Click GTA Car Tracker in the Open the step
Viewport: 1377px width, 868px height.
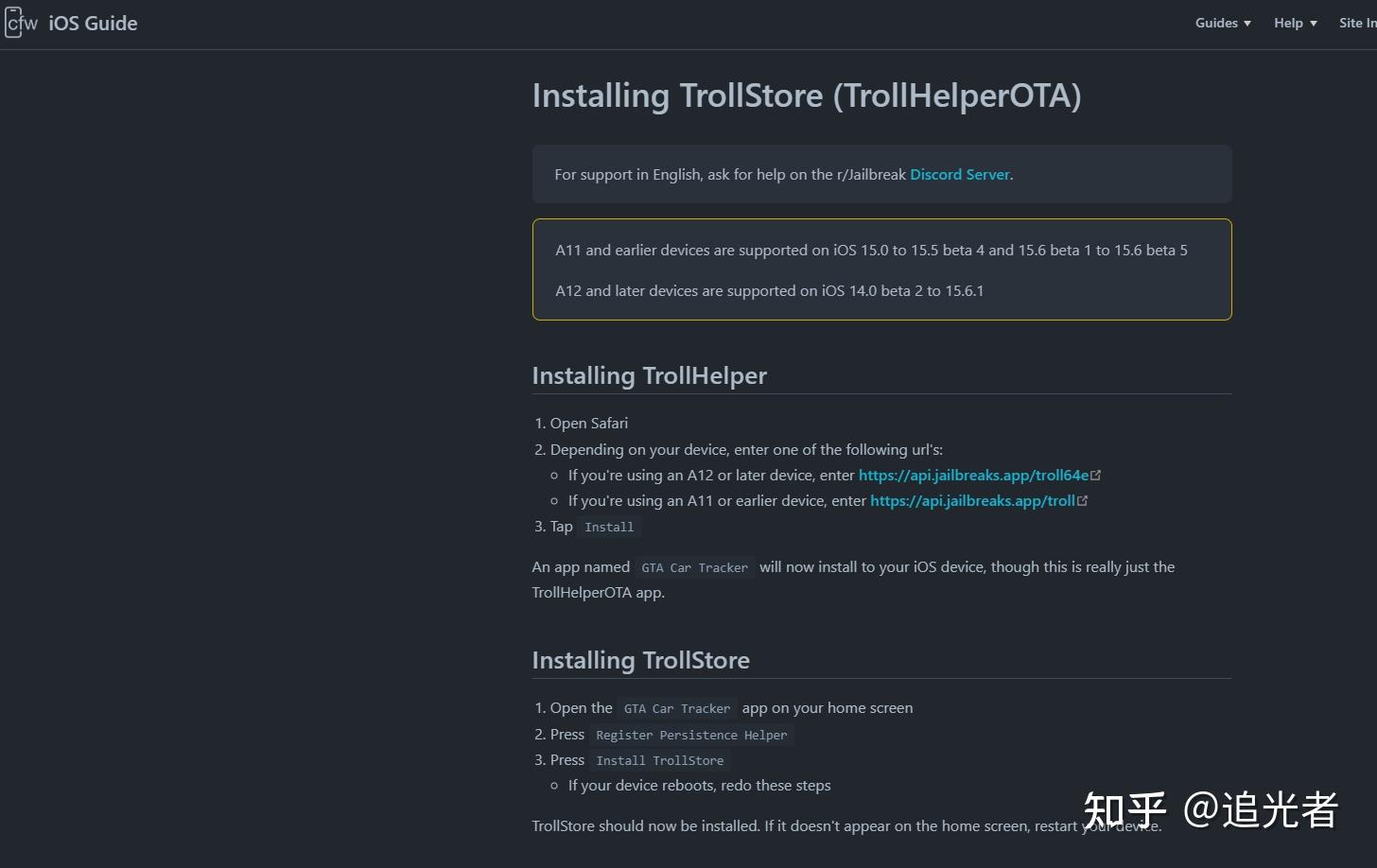677,709
